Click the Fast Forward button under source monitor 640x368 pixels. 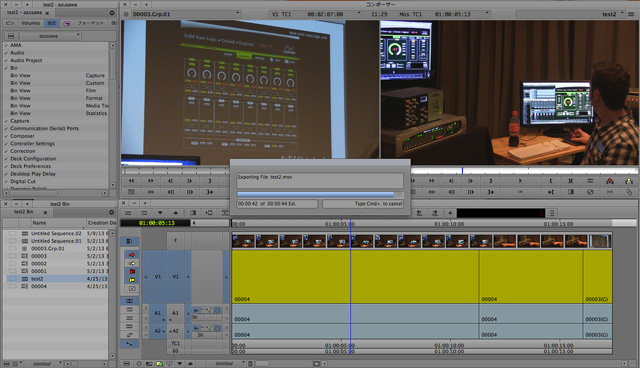click(x=151, y=181)
